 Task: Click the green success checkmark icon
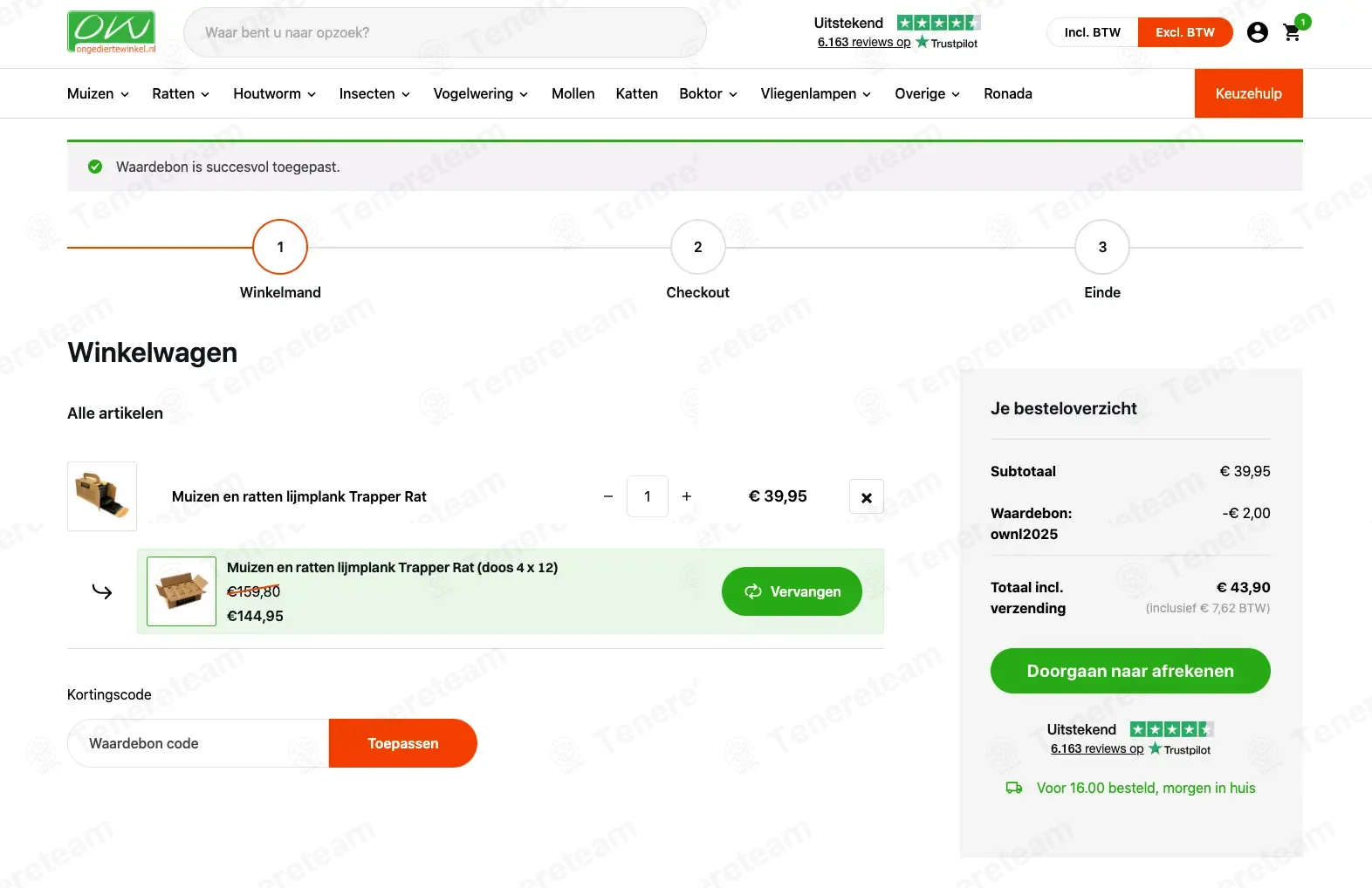[95, 167]
